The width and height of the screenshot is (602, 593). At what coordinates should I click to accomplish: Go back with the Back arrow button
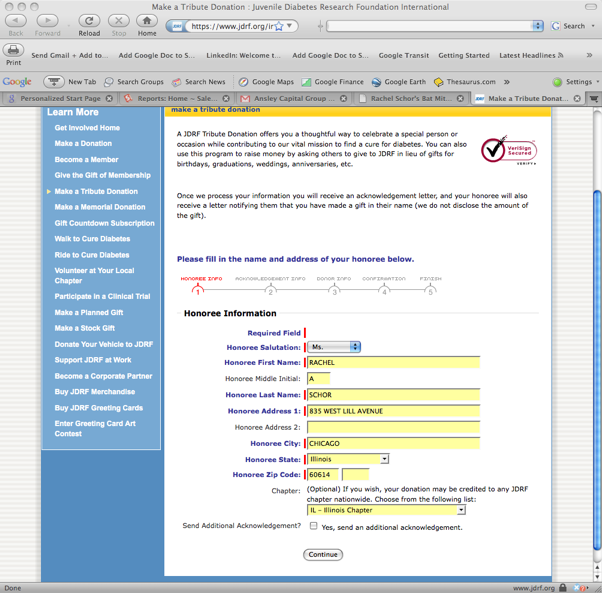click(x=16, y=21)
